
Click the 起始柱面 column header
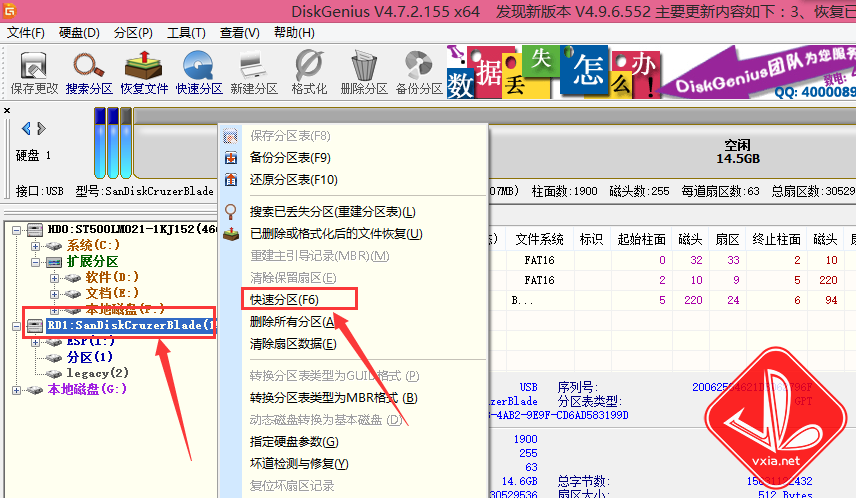(x=641, y=239)
